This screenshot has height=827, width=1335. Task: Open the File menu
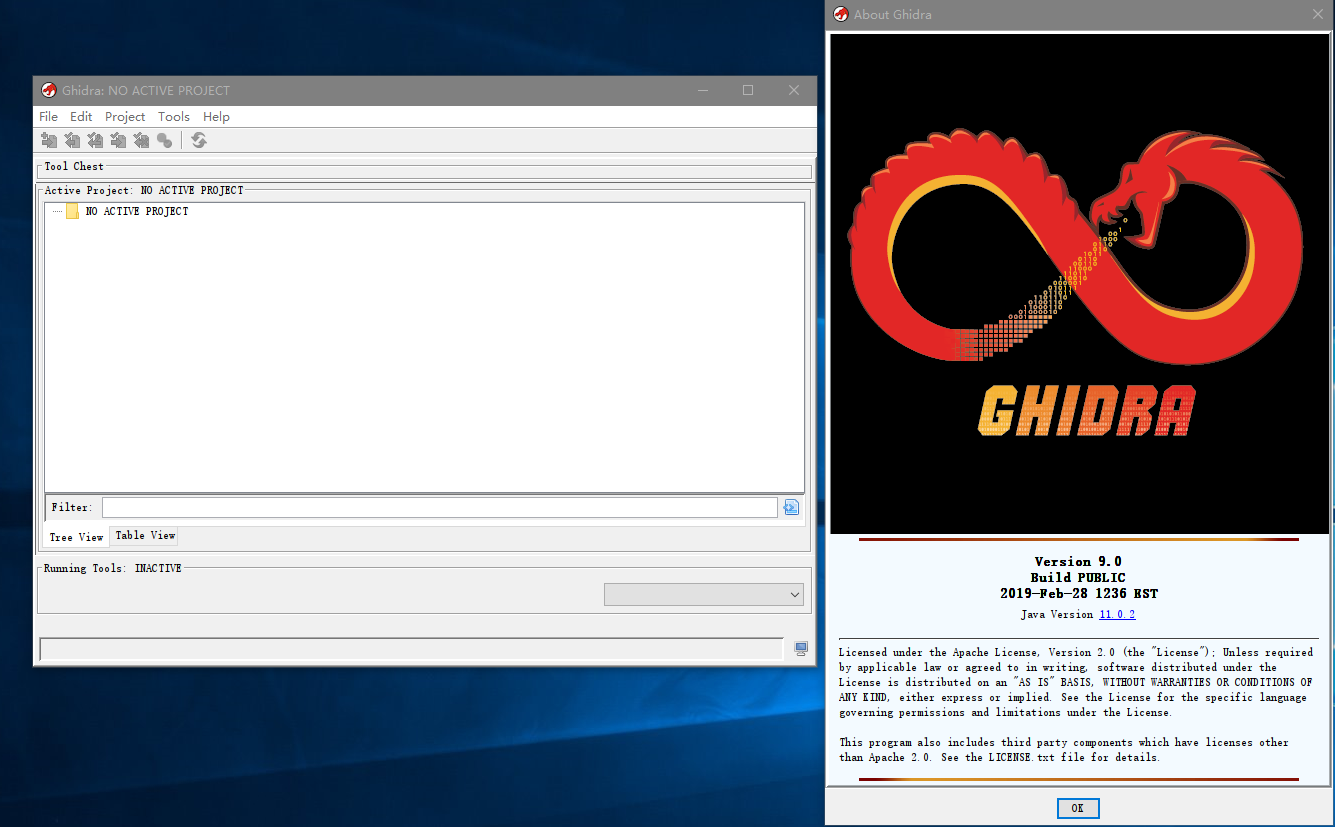pos(48,117)
